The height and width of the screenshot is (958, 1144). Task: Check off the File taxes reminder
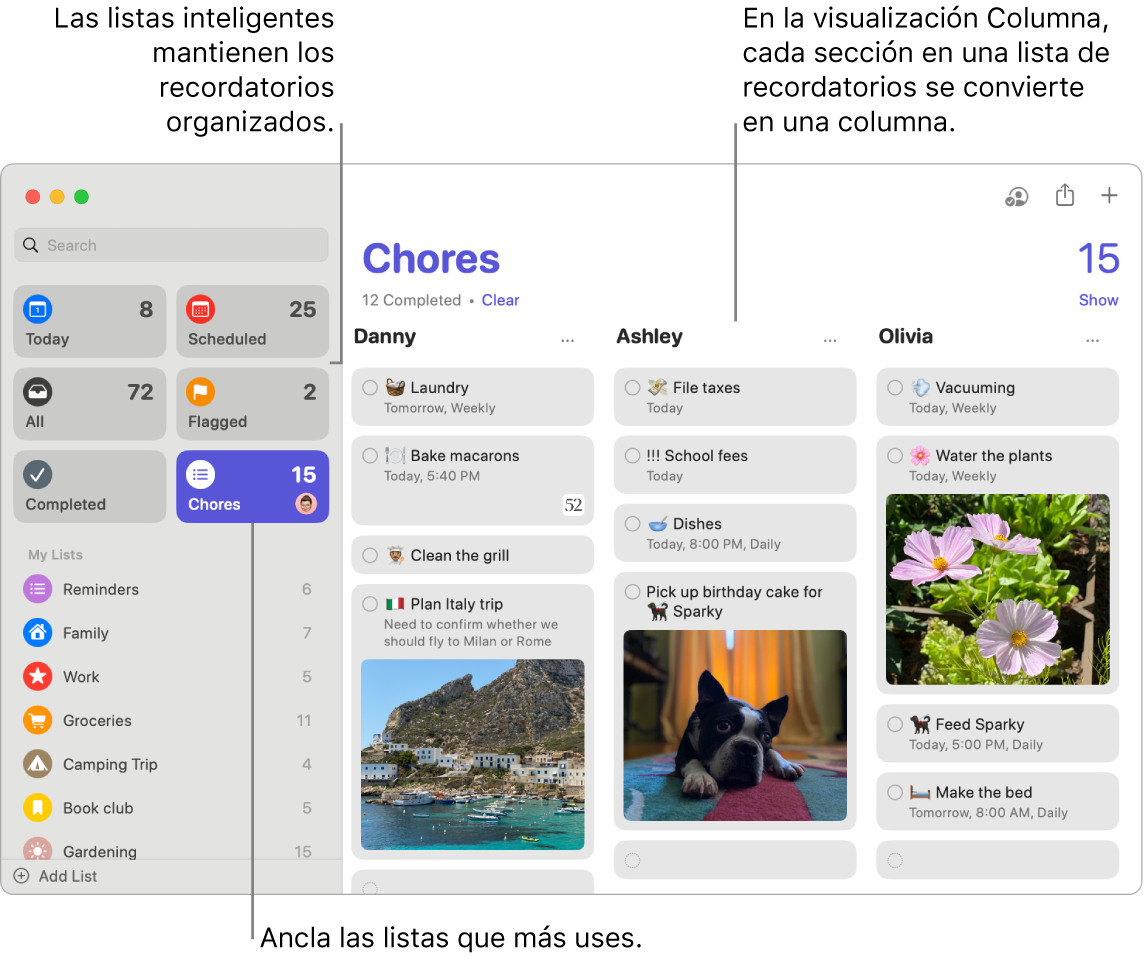click(631, 387)
